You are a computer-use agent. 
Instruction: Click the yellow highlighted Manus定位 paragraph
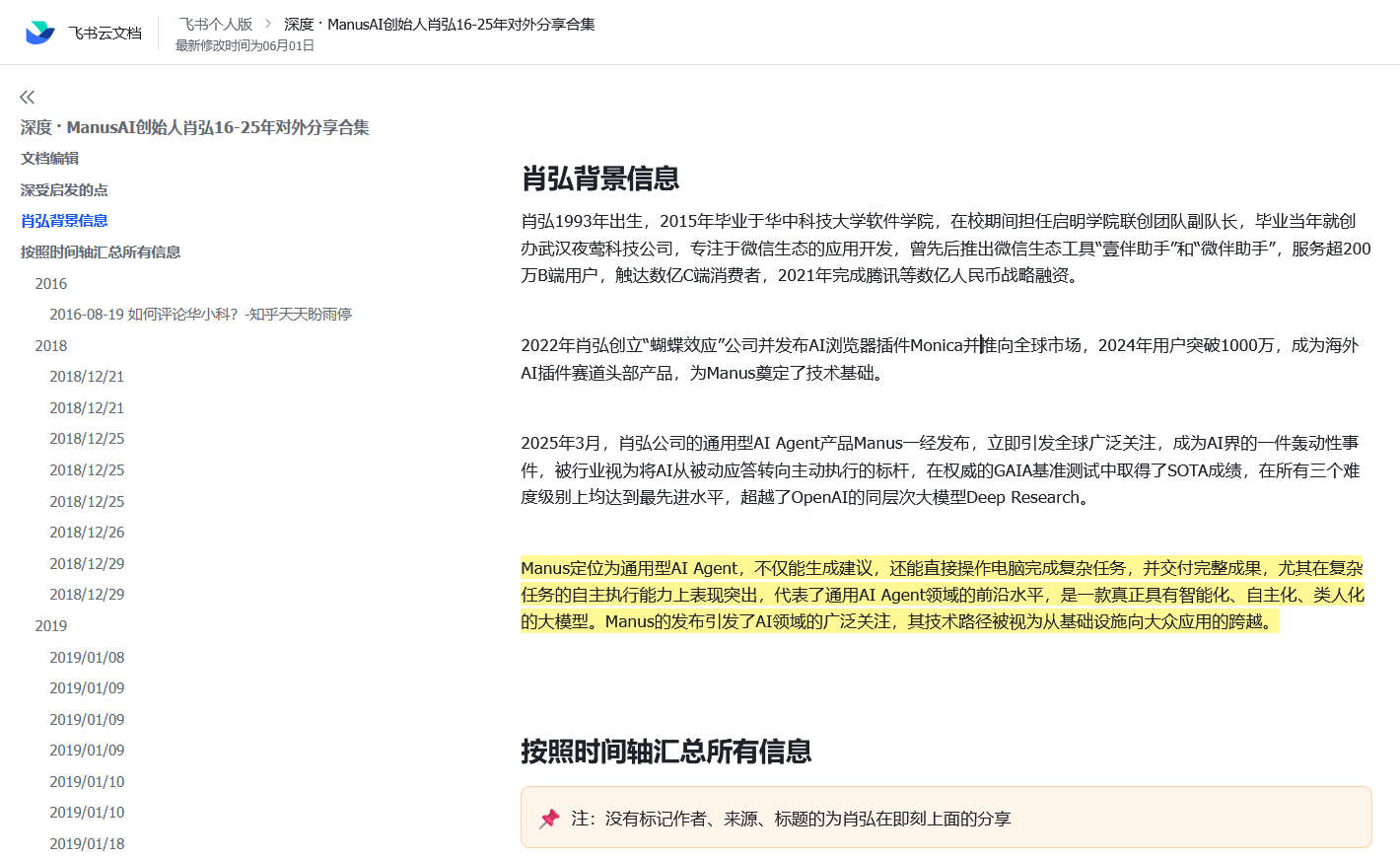[943, 595]
